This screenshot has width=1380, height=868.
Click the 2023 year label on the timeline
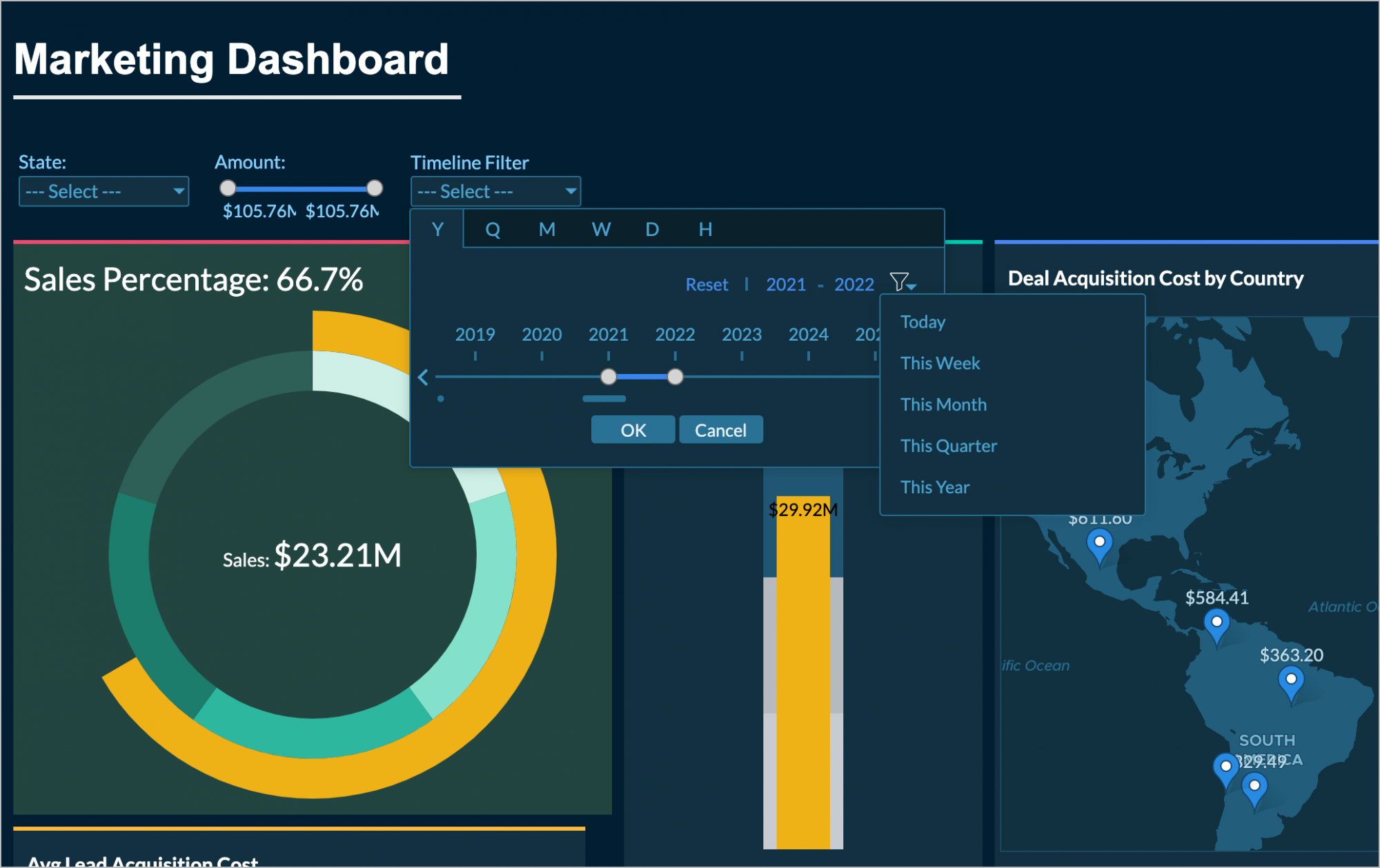click(741, 335)
